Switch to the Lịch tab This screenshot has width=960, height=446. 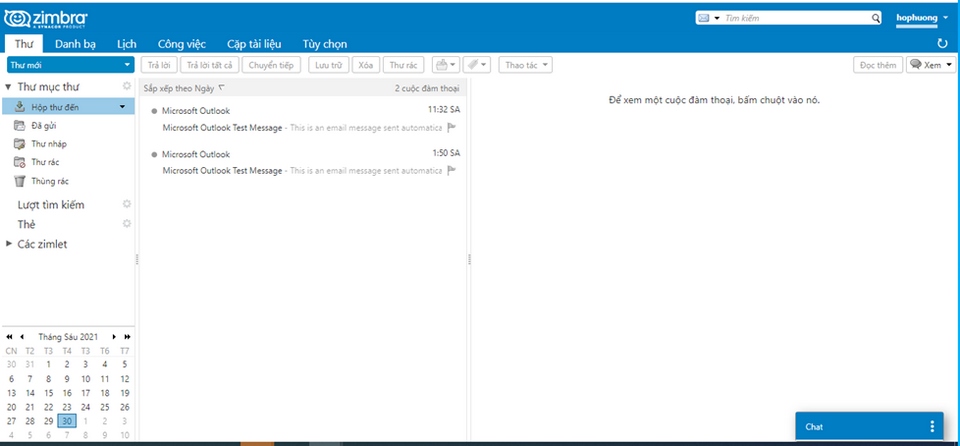(126, 44)
